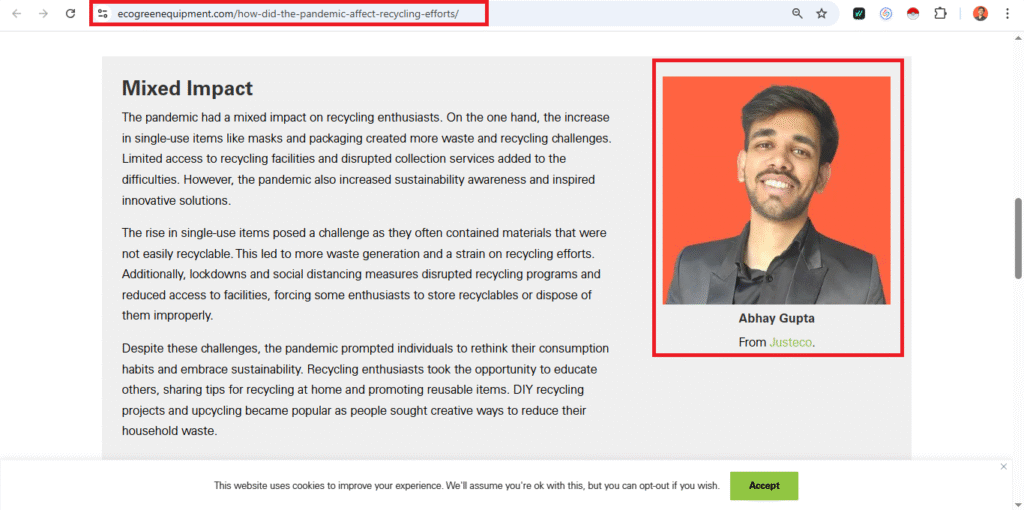Open the Justeco link
Image resolution: width=1024 pixels, height=510 pixels.
click(x=791, y=342)
